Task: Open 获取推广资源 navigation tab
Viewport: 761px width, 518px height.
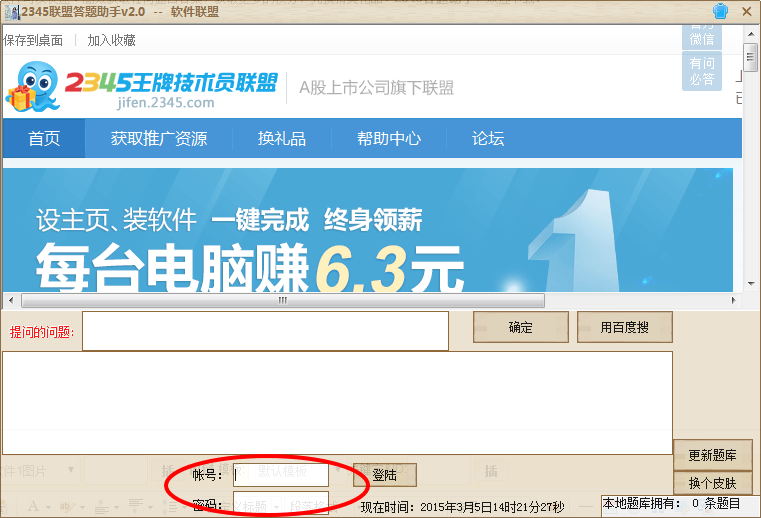Action: [x=159, y=138]
